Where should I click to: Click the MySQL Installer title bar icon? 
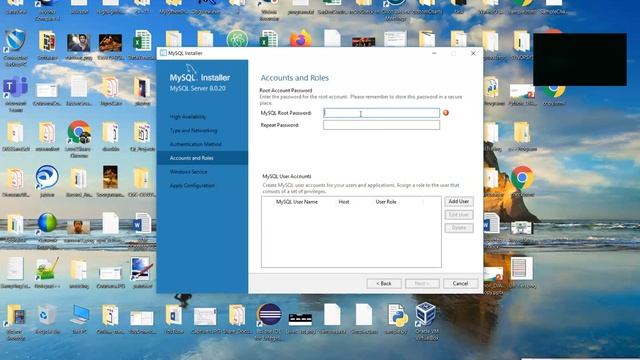point(163,53)
